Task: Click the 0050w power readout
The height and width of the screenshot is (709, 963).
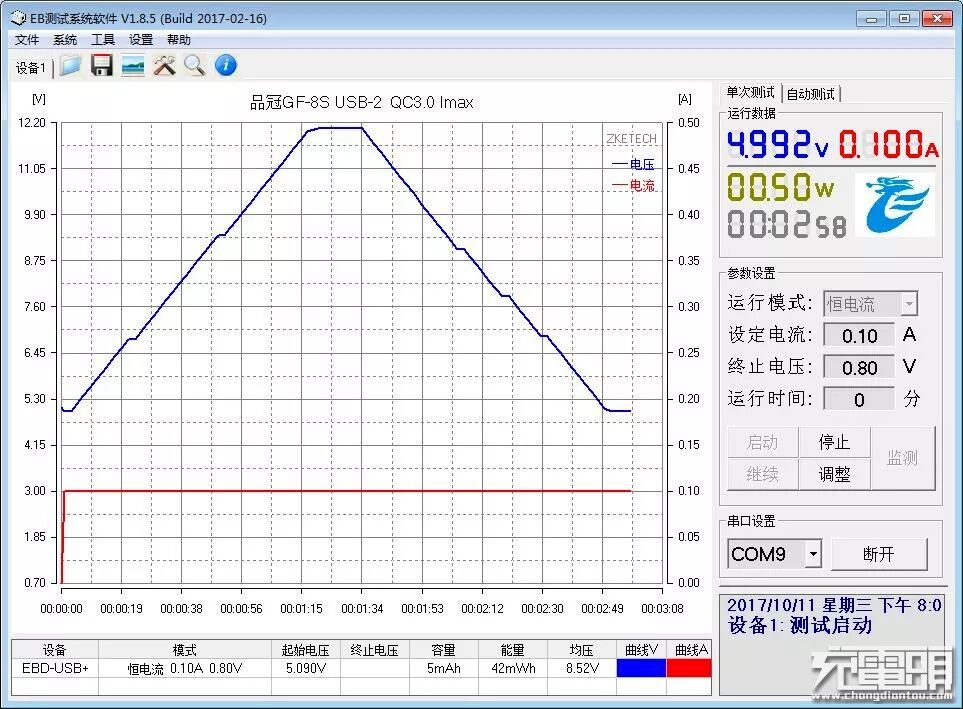Action: coord(780,187)
